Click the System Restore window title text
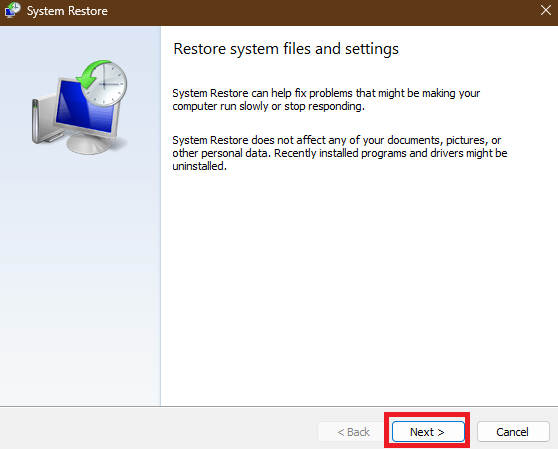Viewport: 558px width, 449px height. click(x=67, y=11)
